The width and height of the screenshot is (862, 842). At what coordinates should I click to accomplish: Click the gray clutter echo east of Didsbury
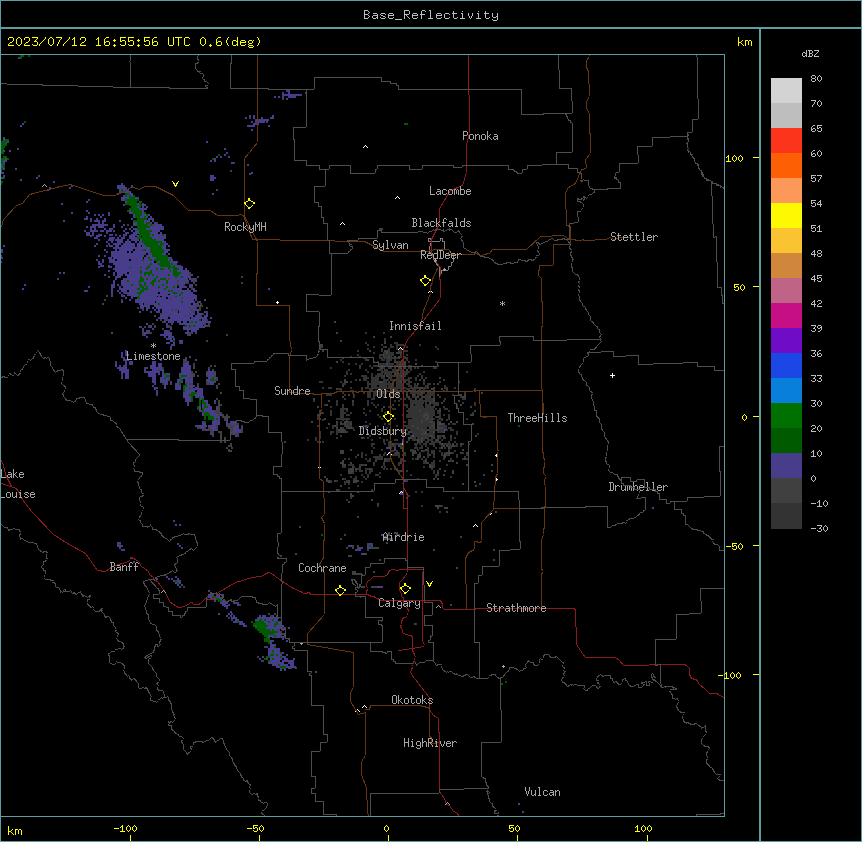point(423,420)
